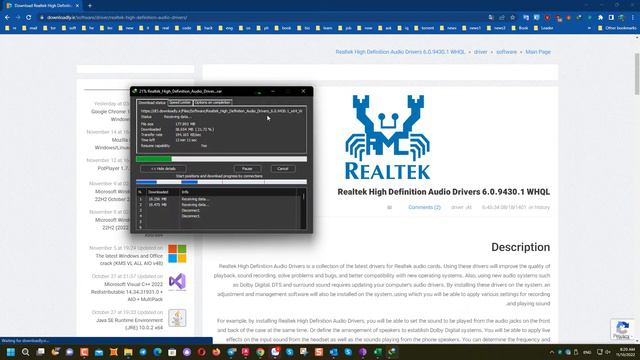The width and height of the screenshot is (640, 360).
Task: Open Firefox from the taskbar
Action: tap(216, 352)
